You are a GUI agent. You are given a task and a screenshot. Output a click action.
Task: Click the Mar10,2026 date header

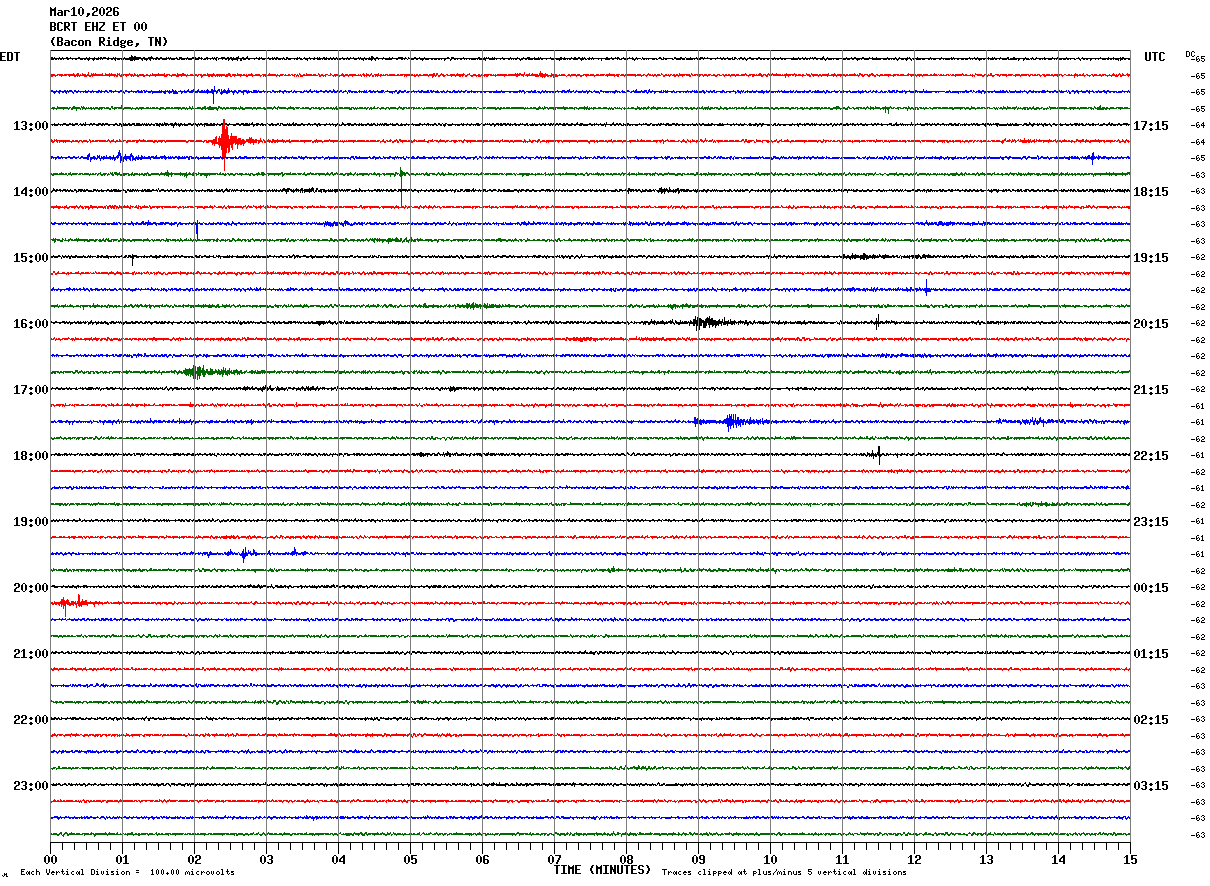pyautogui.click(x=84, y=12)
